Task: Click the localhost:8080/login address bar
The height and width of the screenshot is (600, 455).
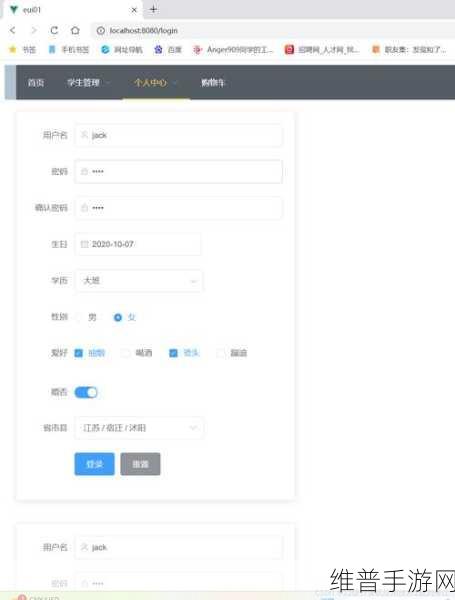Action: click(x=272, y=31)
